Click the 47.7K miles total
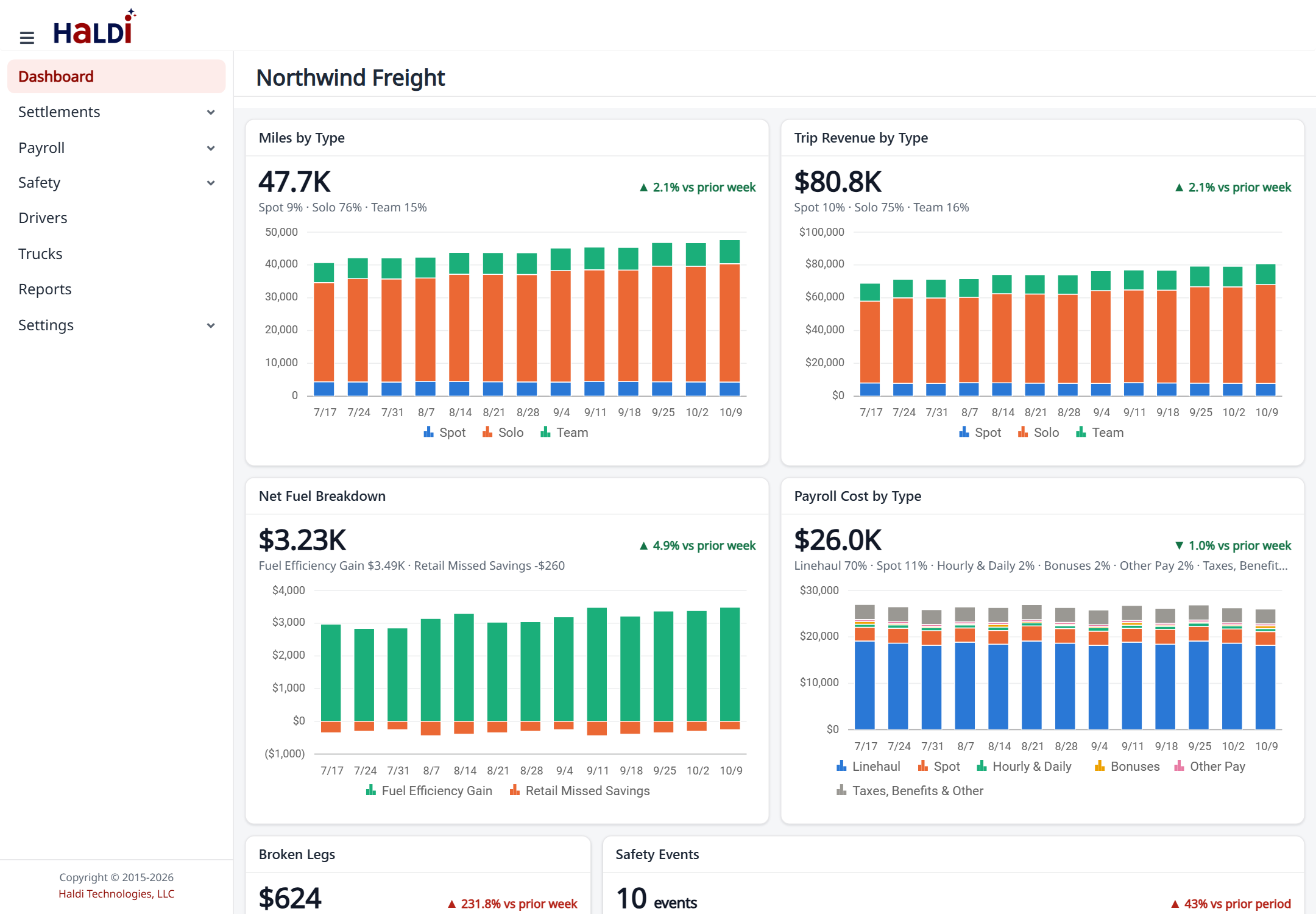1316x914 pixels. (x=295, y=182)
